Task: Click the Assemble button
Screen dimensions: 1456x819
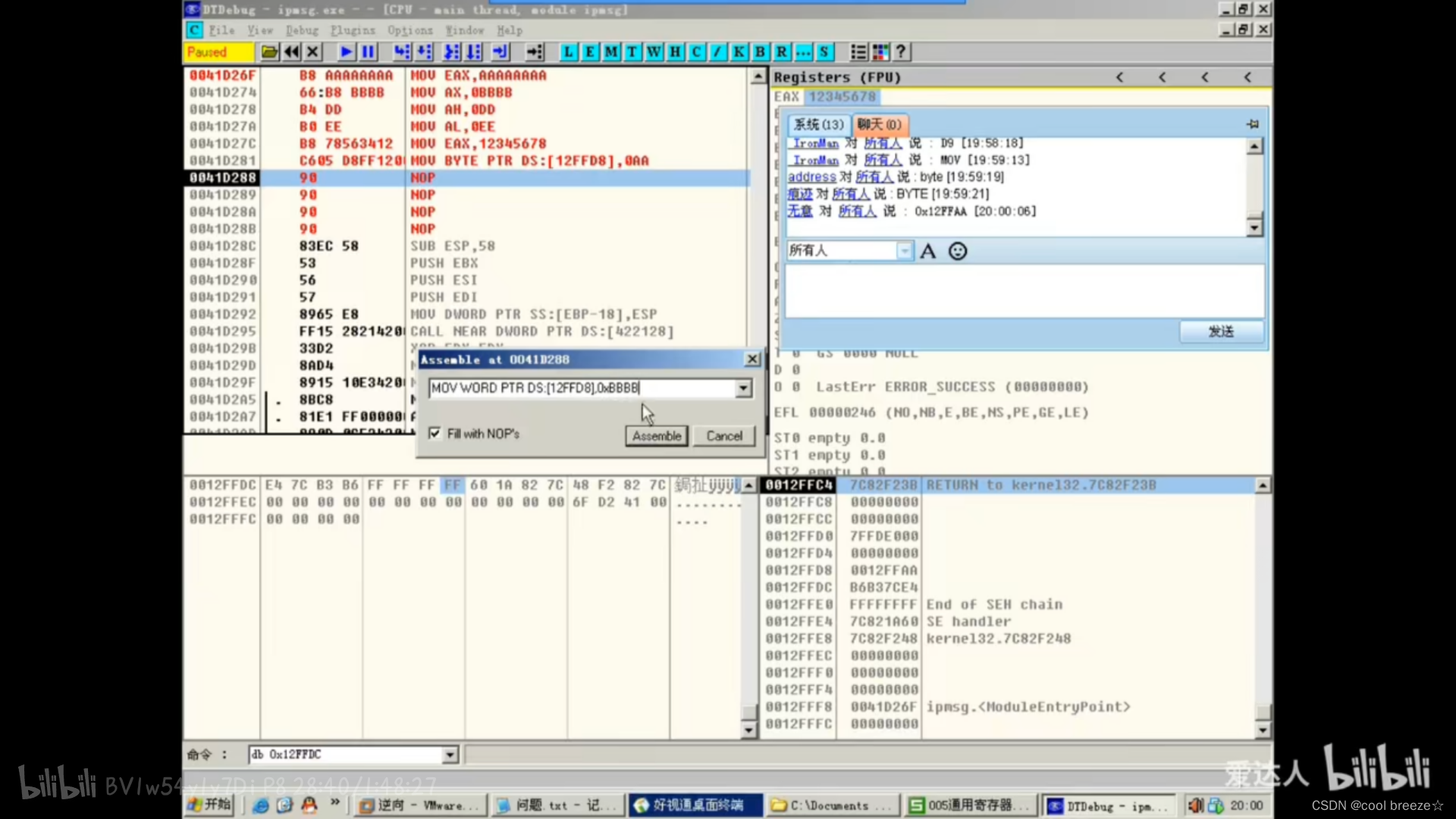Action: [x=657, y=436]
